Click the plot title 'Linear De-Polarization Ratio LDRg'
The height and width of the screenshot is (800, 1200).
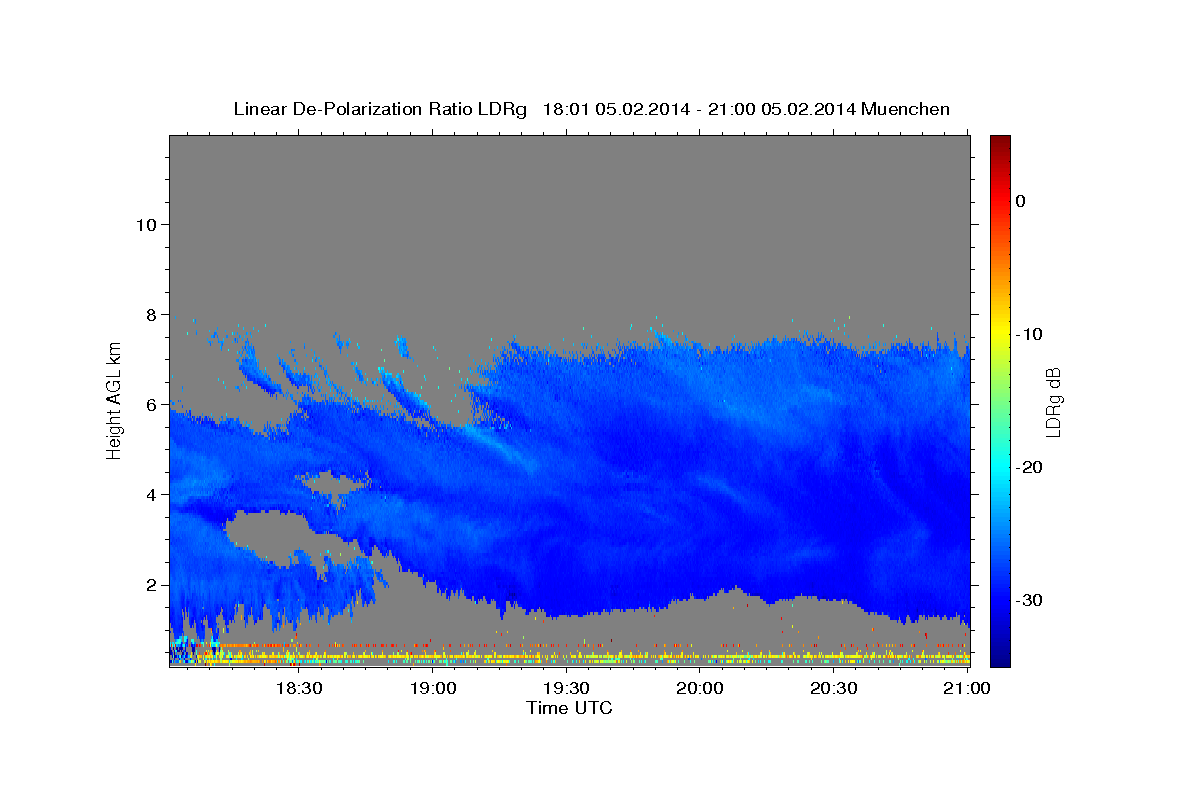coord(380,109)
